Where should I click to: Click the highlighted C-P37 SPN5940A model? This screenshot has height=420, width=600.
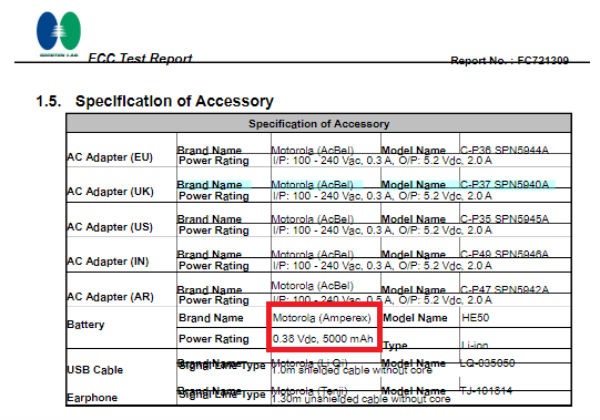point(504,184)
